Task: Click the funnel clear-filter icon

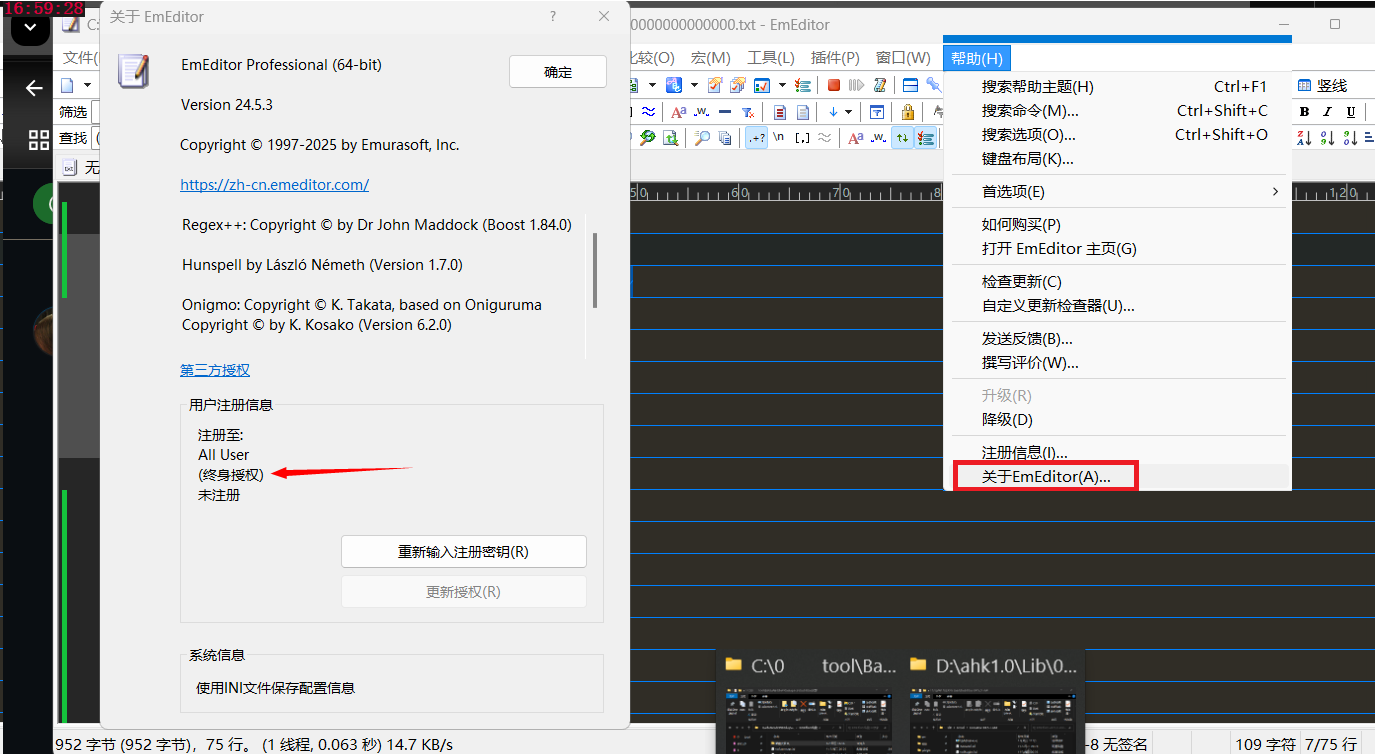Action: tap(748, 112)
